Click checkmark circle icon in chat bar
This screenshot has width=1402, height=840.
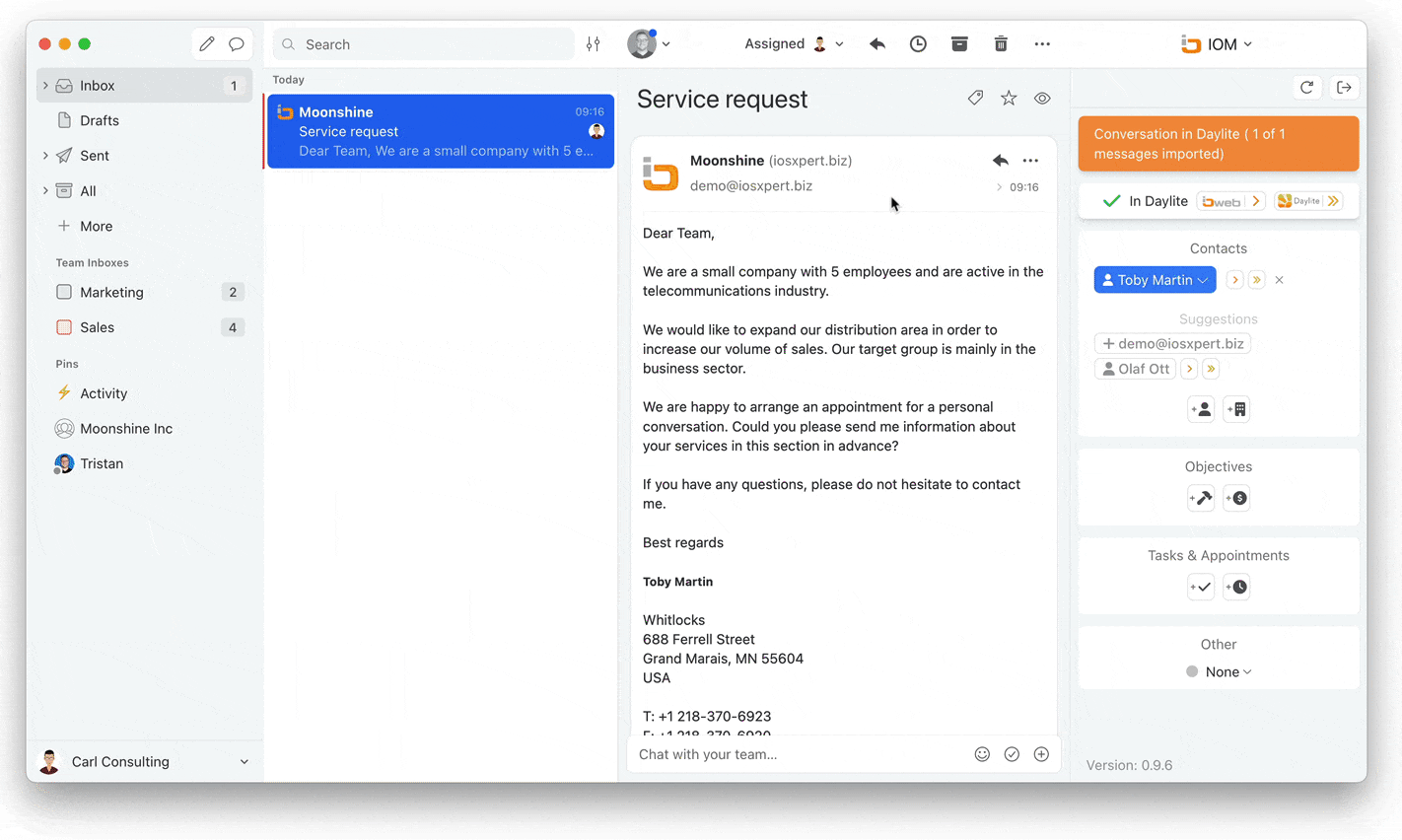[1012, 754]
